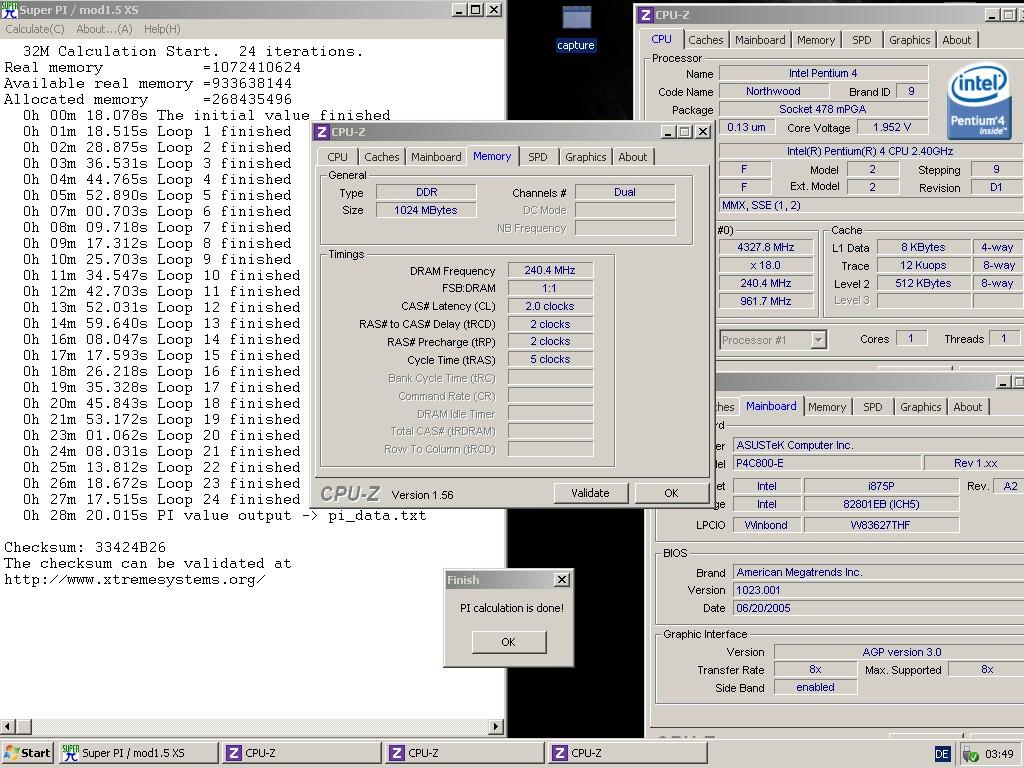Click the BIOS Date 06/20/2005 field
This screenshot has height=768, width=1024.
tap(878, 608)
